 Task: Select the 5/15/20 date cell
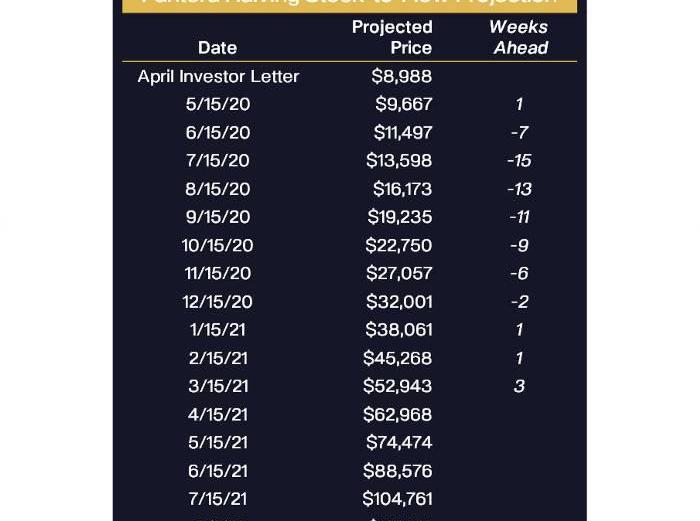(218, 104)
